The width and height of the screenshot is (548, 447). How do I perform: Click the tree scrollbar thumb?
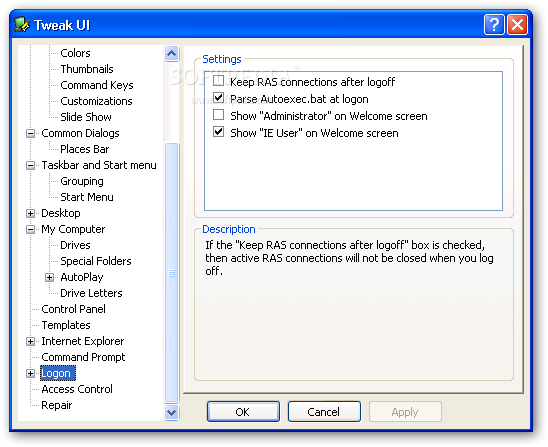click(171, 273)
